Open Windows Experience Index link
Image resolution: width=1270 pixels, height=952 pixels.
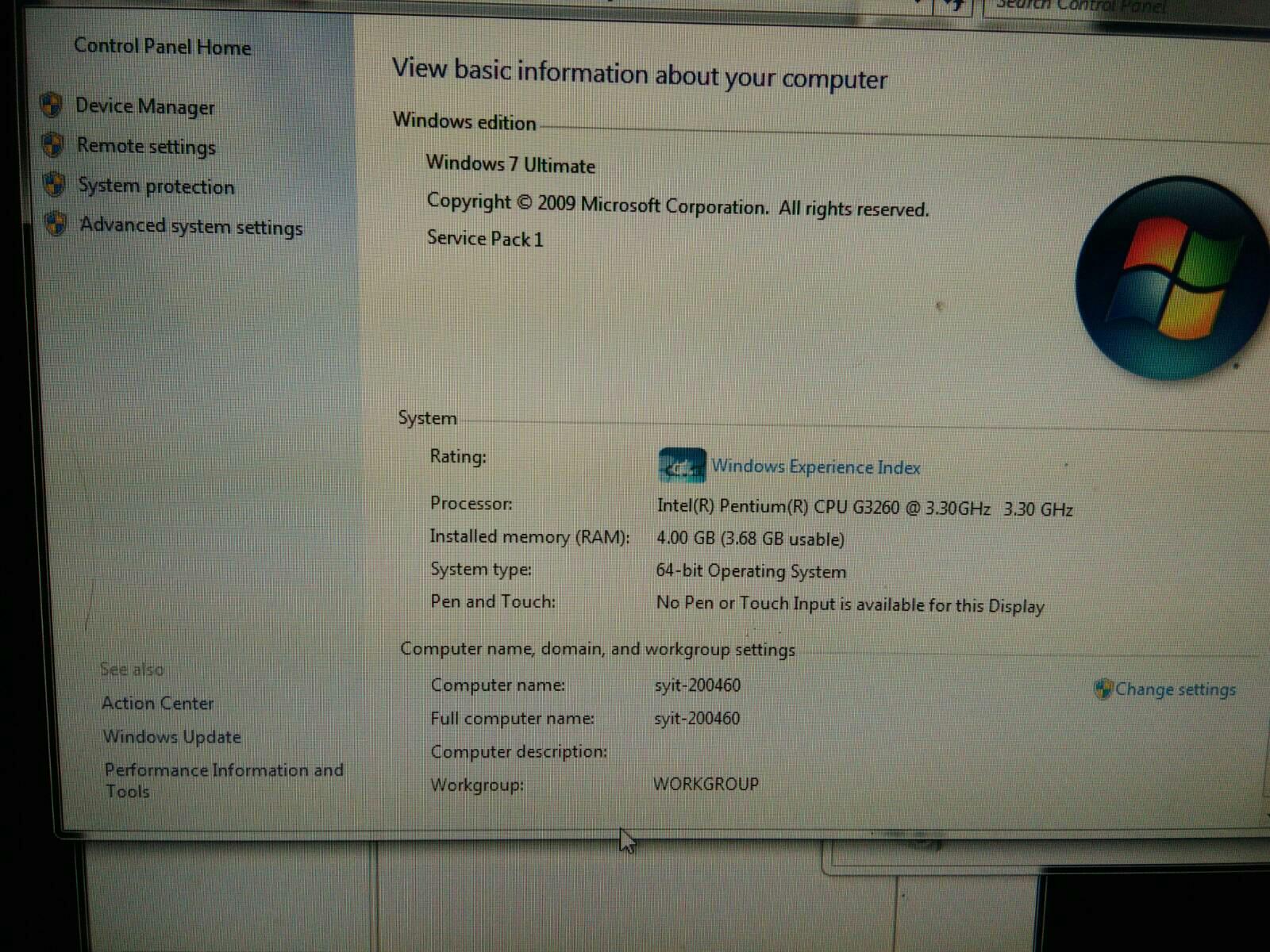coord(816,467)
